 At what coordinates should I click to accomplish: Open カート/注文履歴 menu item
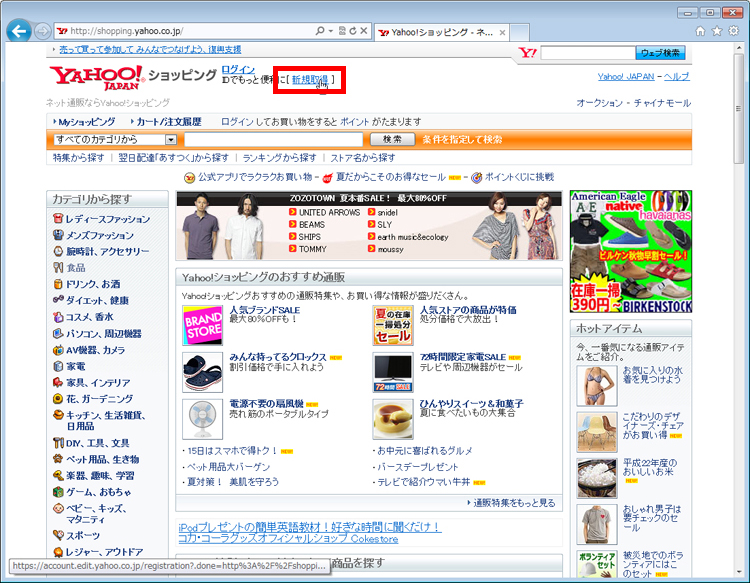[x=169, y=121]
